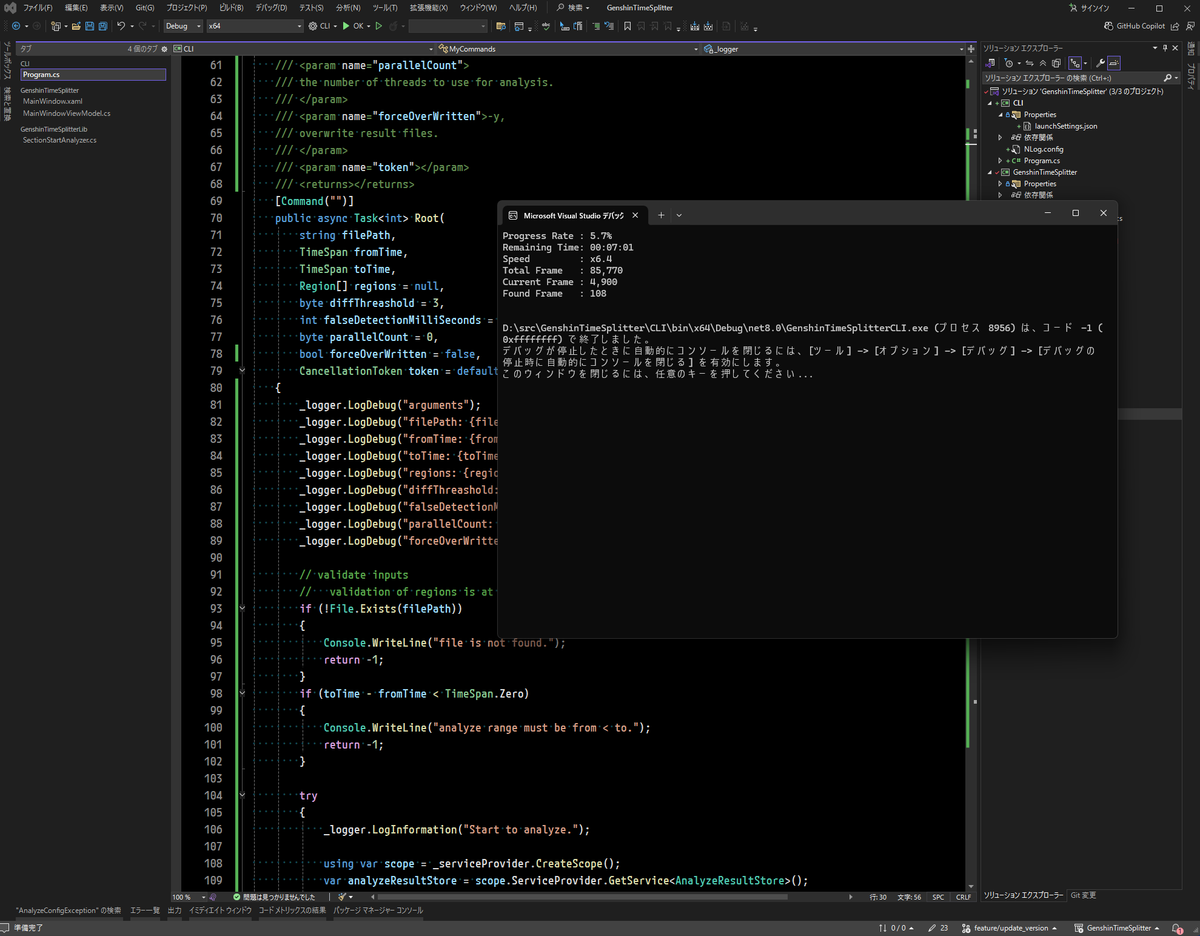Open the 出力 output tab
Screen dimensions: 1200x936
(x=174, y=910)
